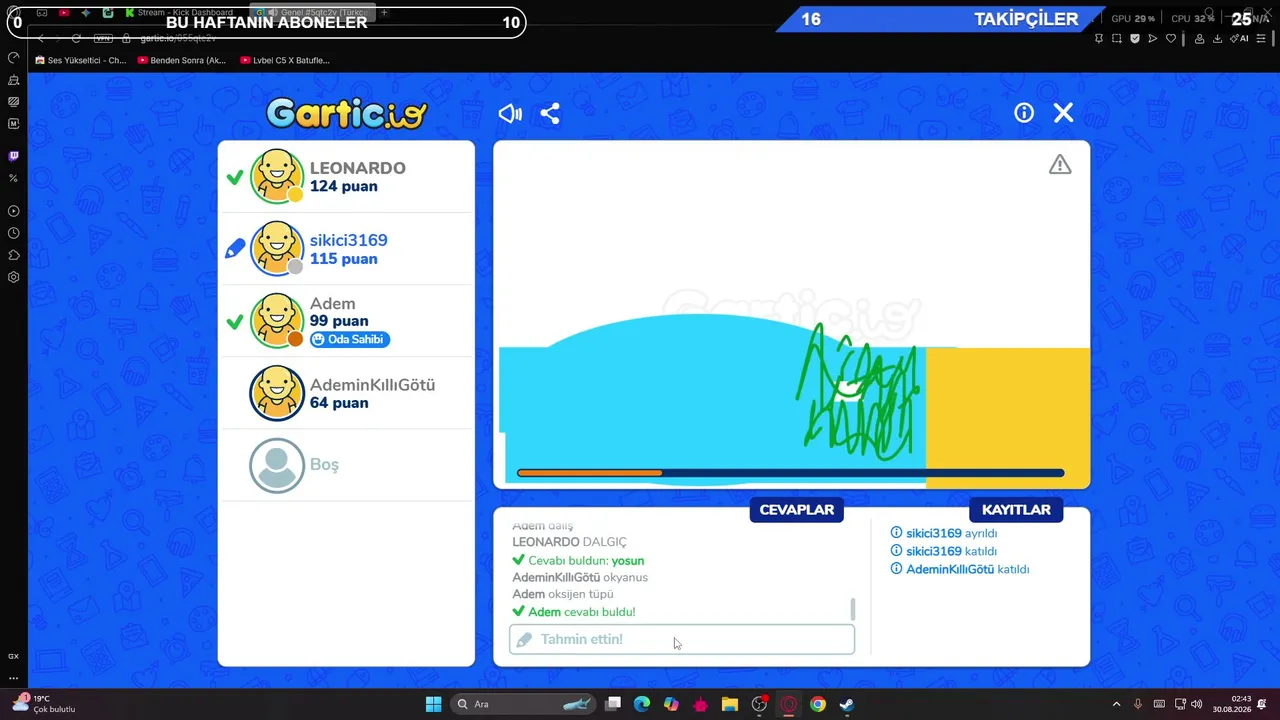Click the AdeminKıllıGötü okyanus chat message

coord(580,577)
